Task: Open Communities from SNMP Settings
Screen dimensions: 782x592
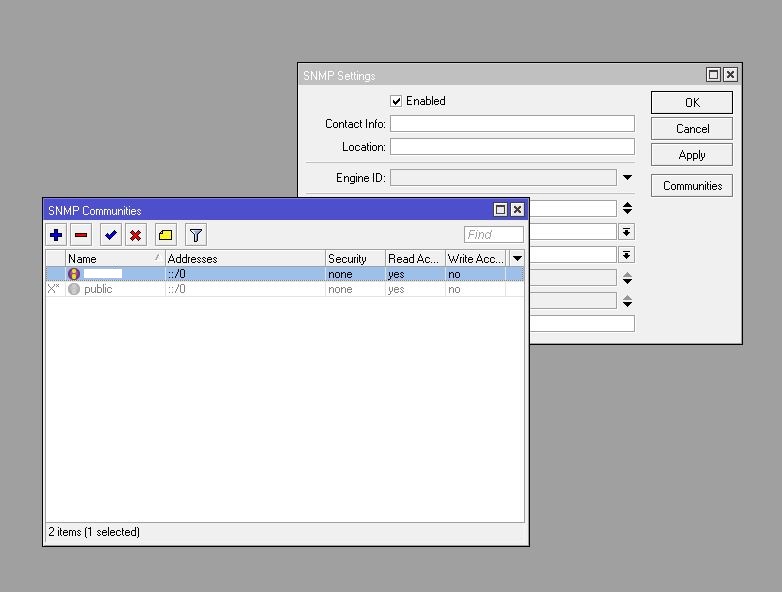Action: [x=692, y=186]
